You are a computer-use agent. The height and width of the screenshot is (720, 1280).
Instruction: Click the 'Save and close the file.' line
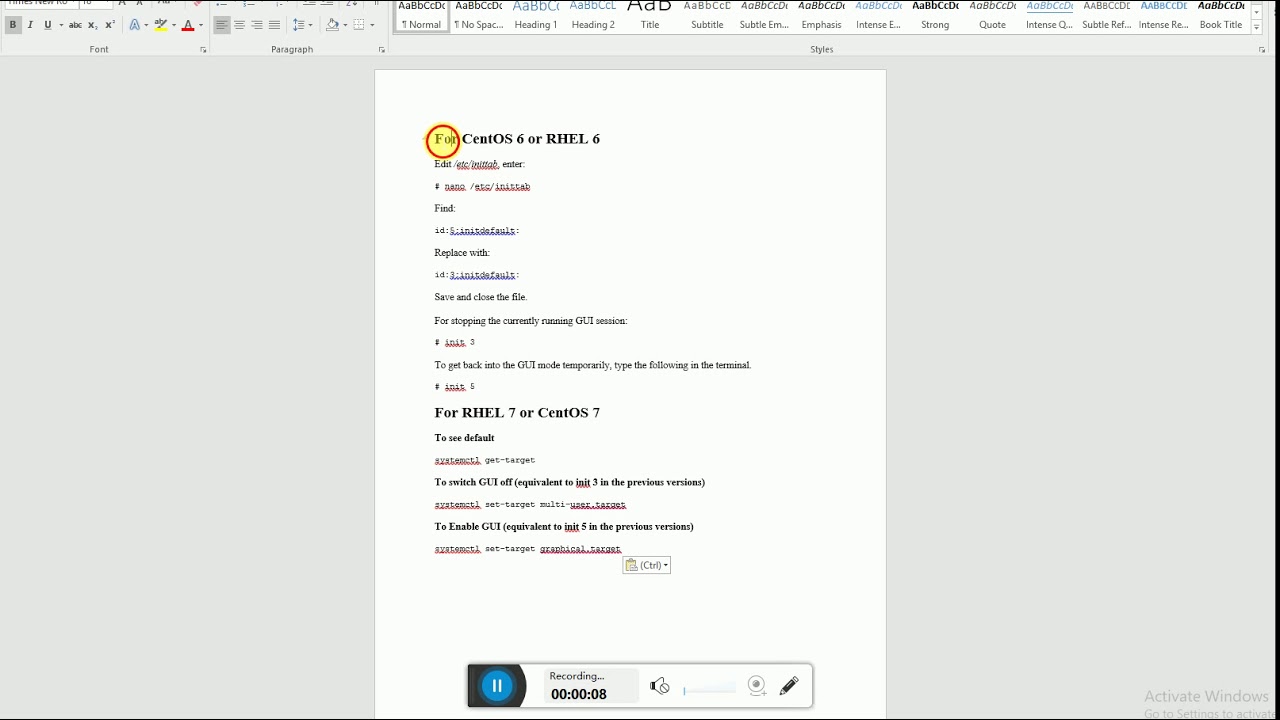(x=481, y=297)
